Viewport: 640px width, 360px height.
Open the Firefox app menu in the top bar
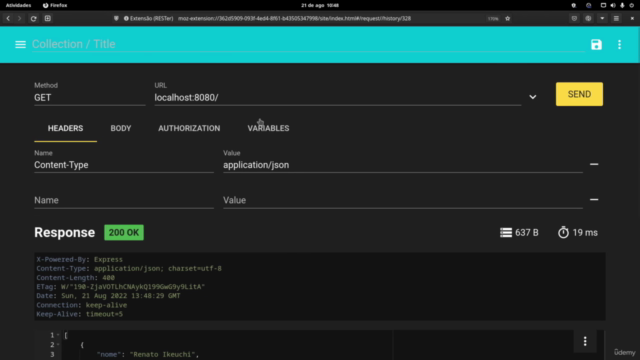click(55, 5)
